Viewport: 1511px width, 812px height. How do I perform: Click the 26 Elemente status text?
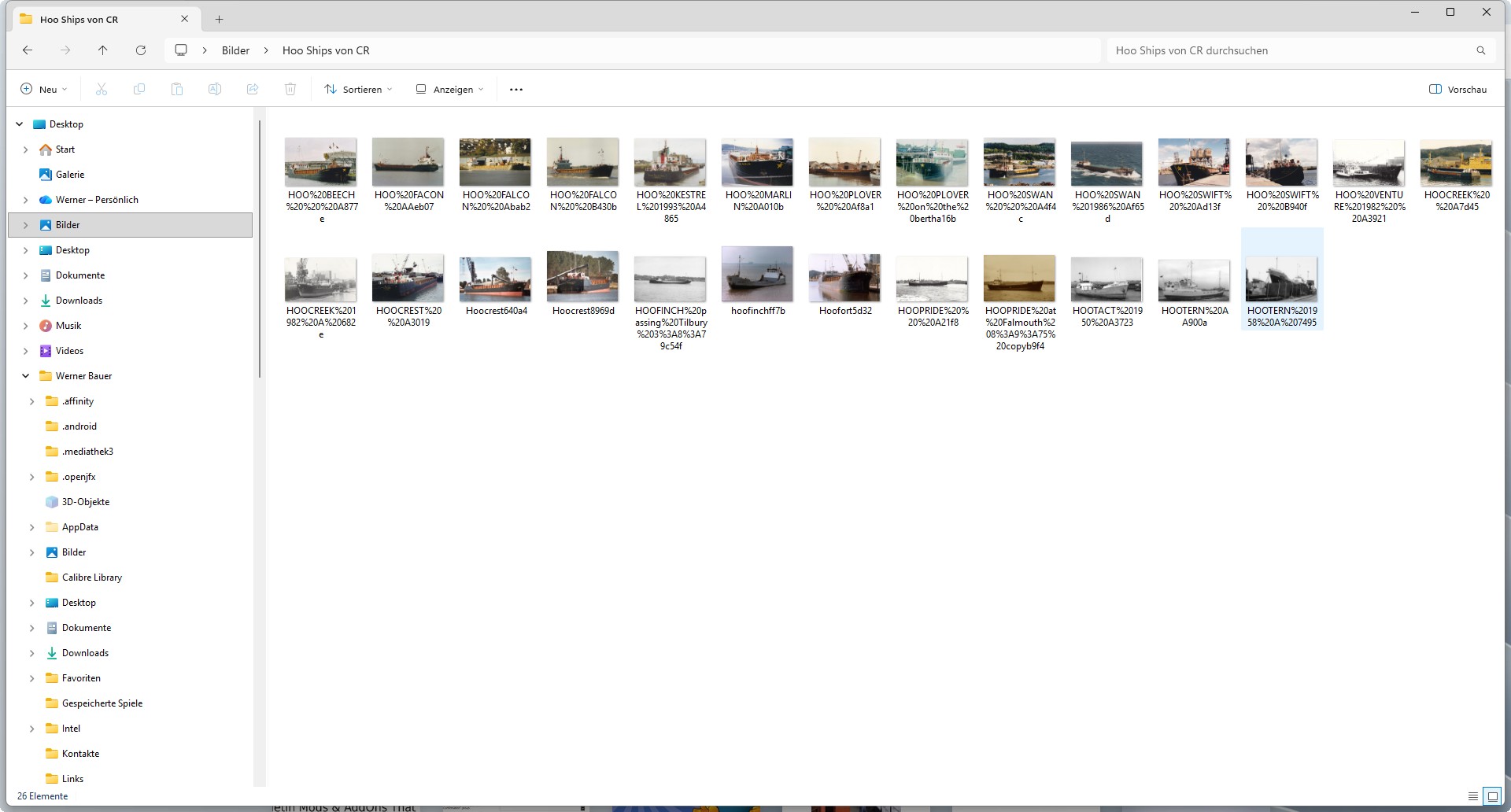click(x=42, y=796)
